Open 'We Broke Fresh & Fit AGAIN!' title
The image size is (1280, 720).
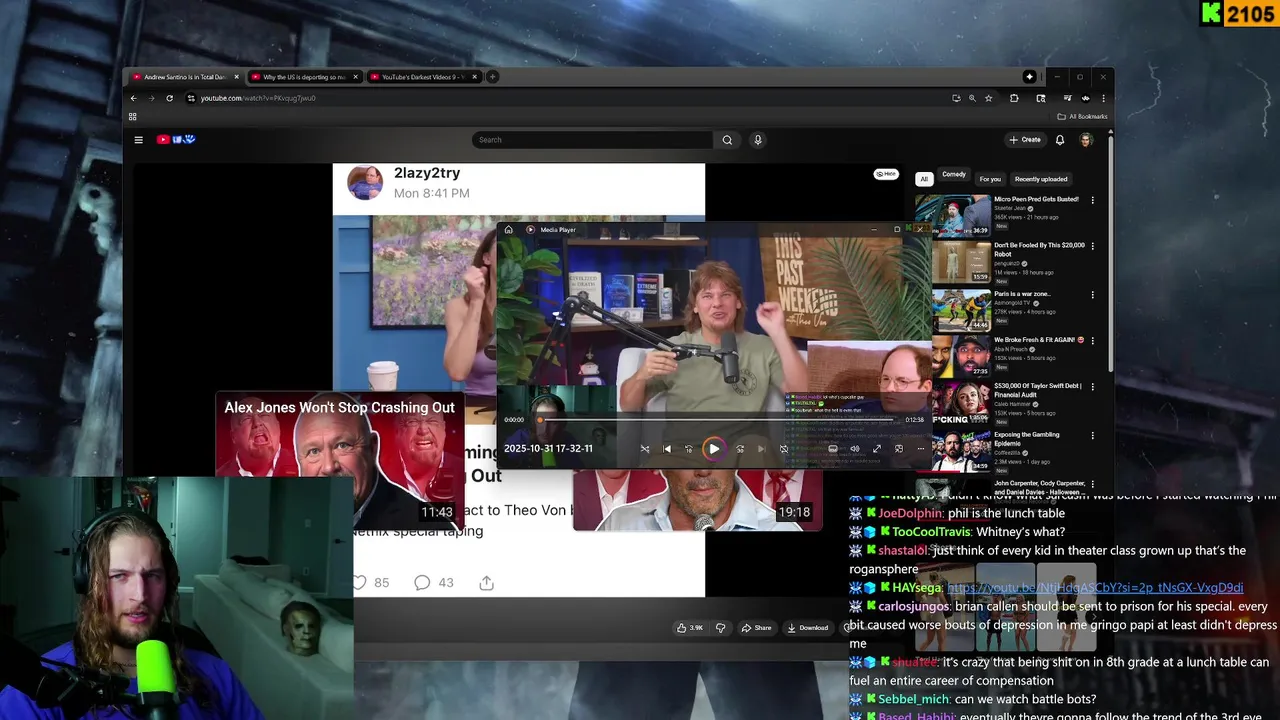click(1039, 340)
